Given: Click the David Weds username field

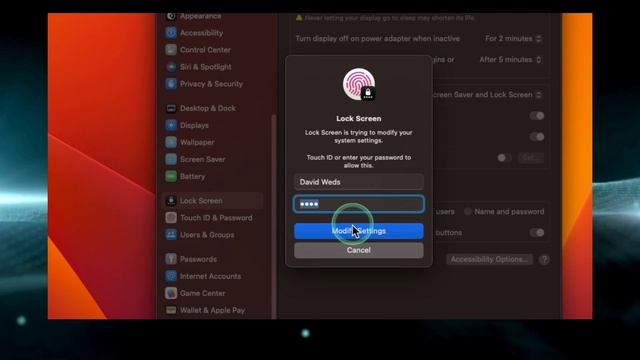Looking at the screenshot, I should pos(359,182).
